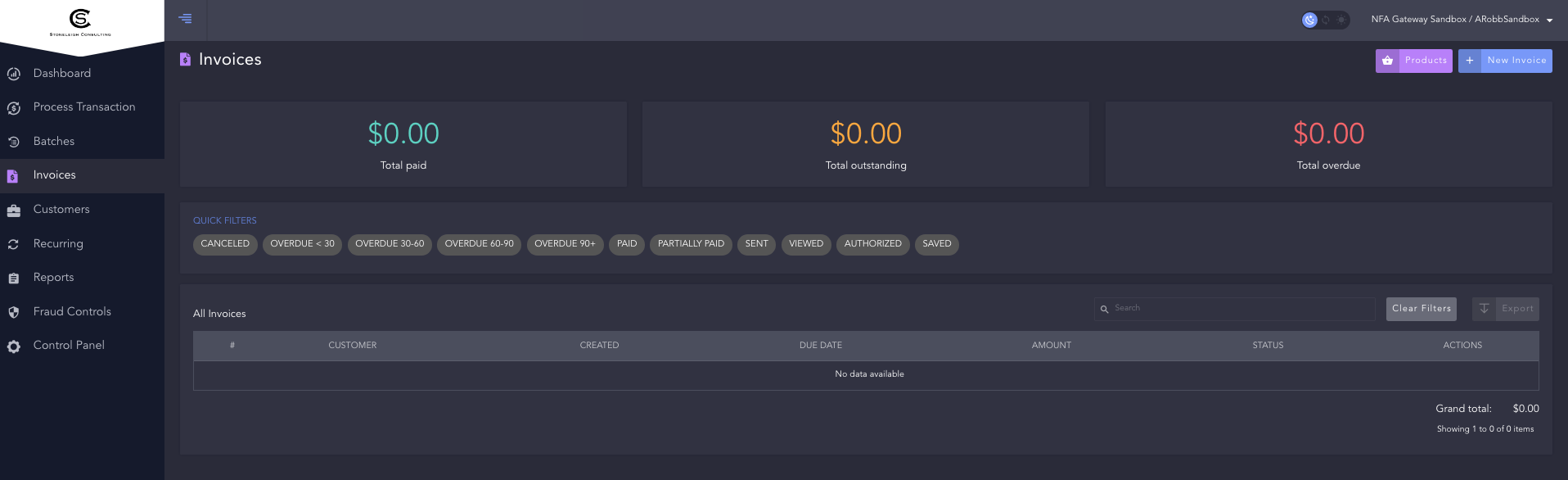Sort invoices by Amount column
Screen dimensions: 1568x480
[x=1052, y=346]
